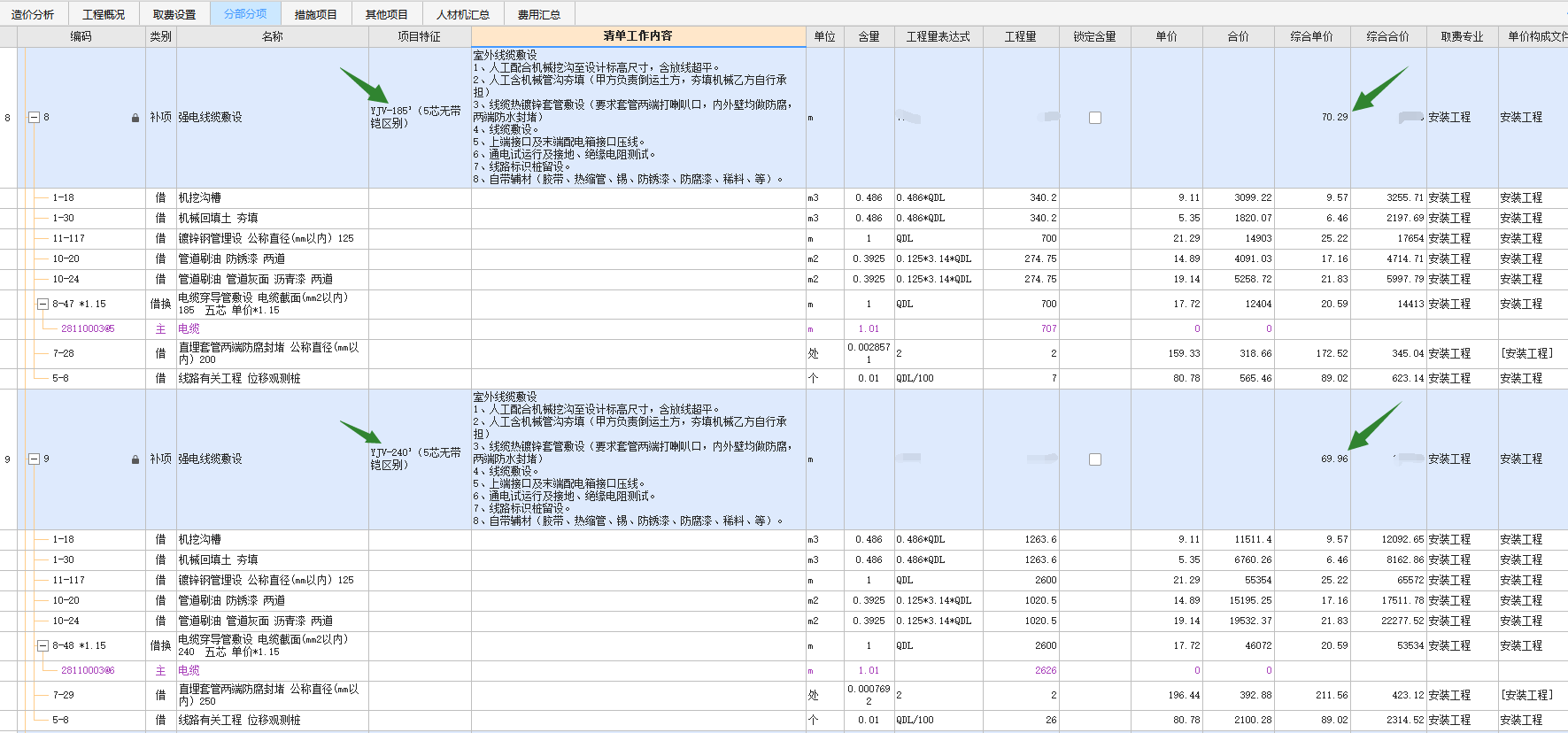Collapse item 8 tree node
Screen dimensions: 1568x733
tap(34, 117)
